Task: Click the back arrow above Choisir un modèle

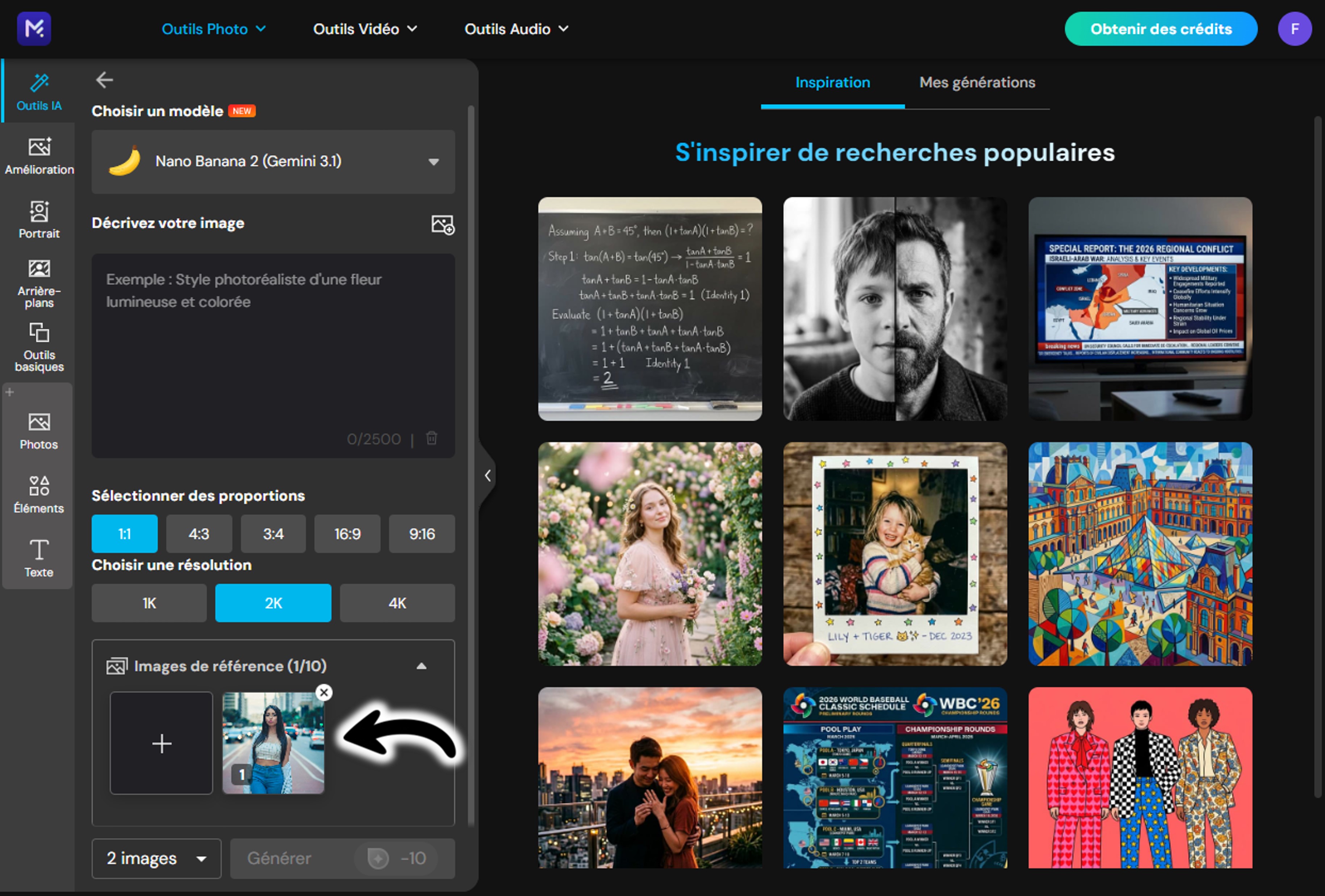Action: (104, 80)
